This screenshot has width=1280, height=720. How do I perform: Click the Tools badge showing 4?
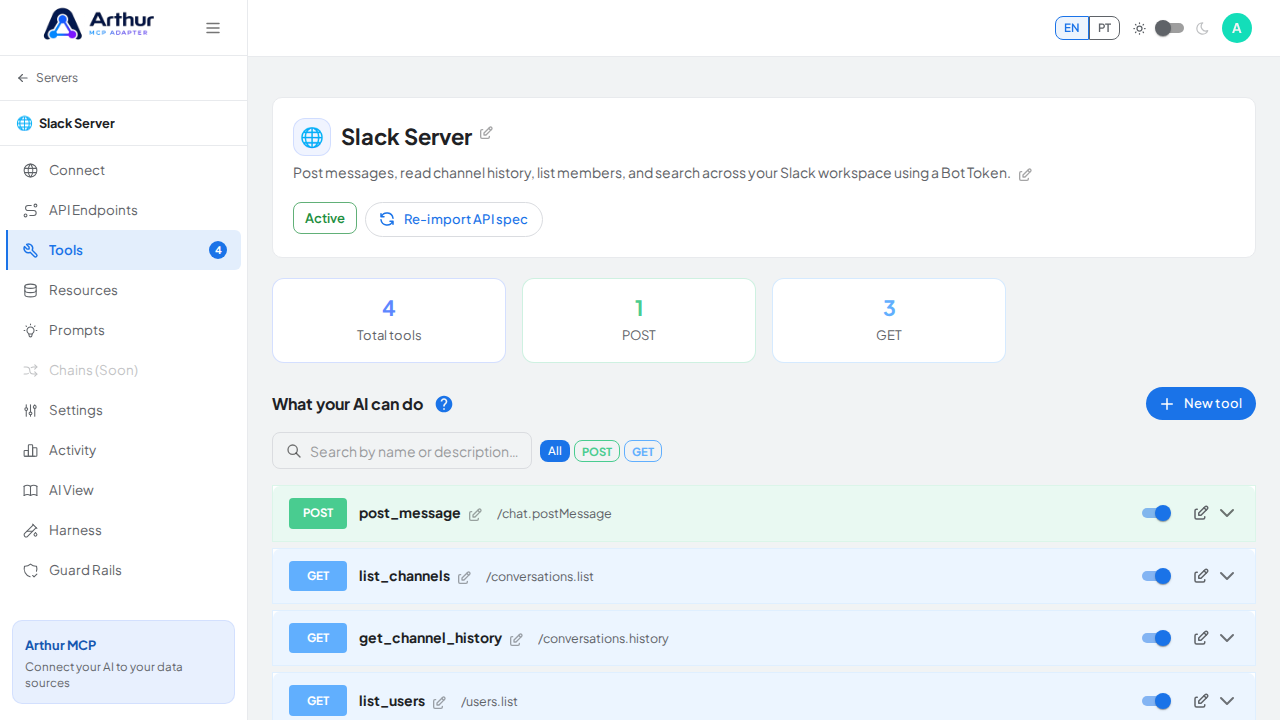coord(218,250)
